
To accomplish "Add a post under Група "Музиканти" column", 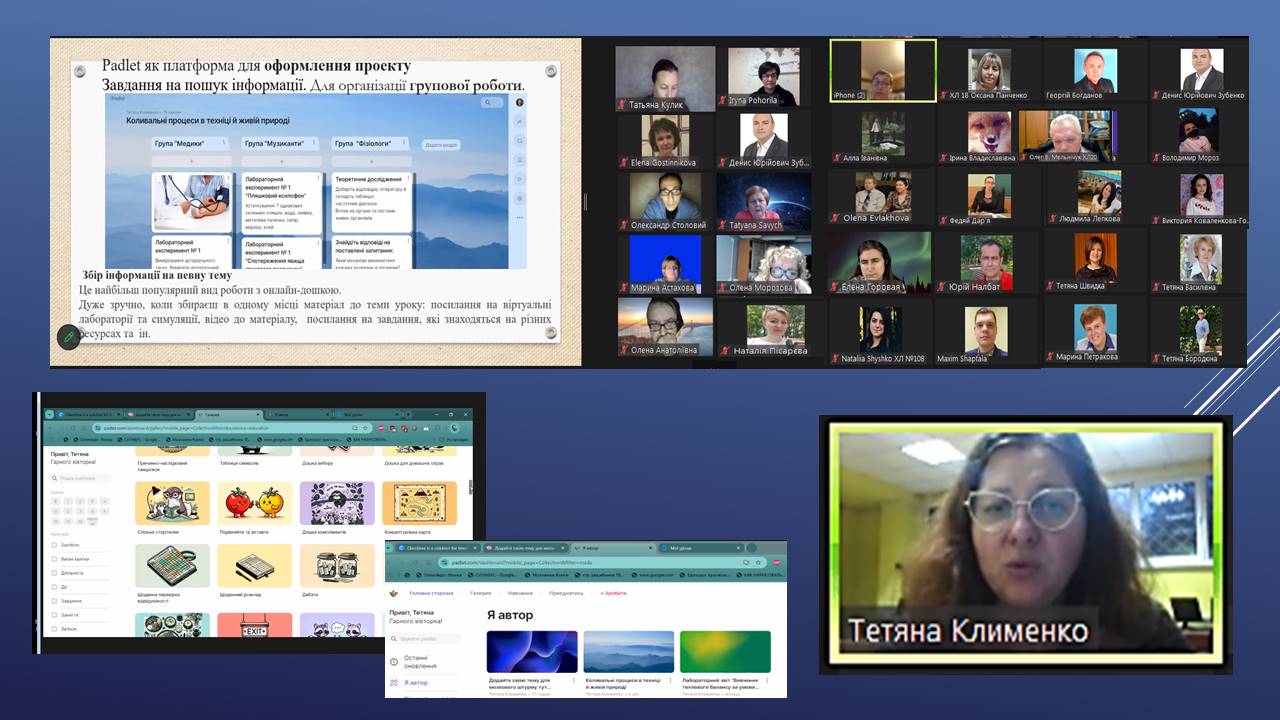I will [282, 162].
